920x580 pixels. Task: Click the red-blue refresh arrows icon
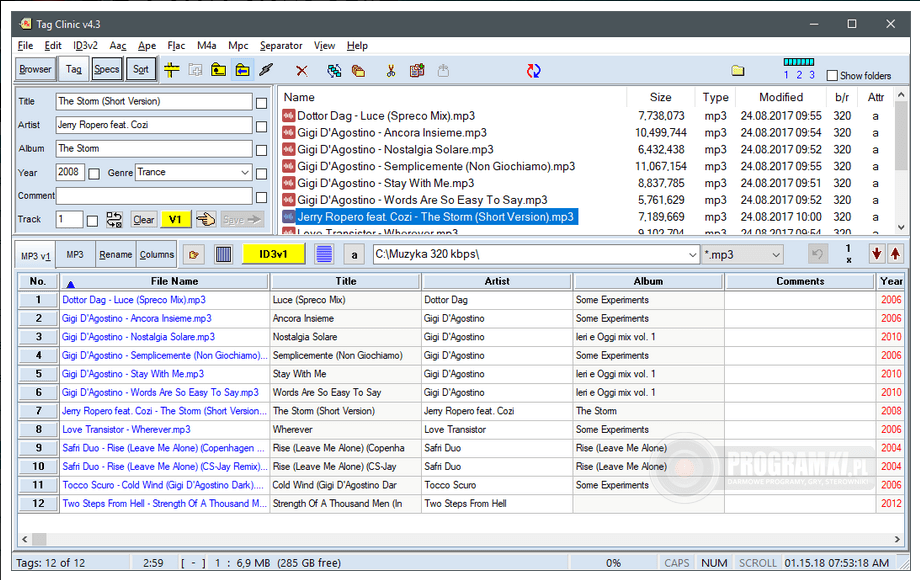point(533,71)
